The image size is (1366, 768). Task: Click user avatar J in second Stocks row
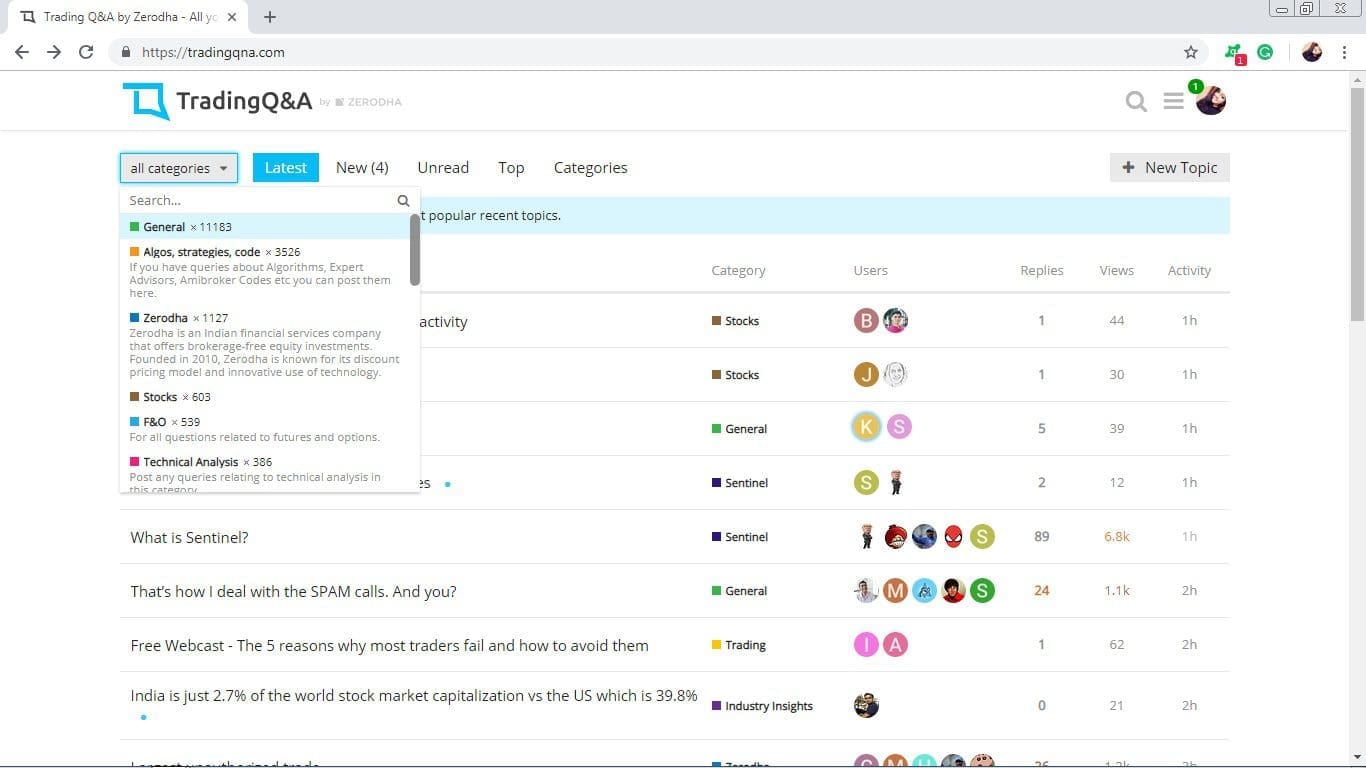coord(866,374)
